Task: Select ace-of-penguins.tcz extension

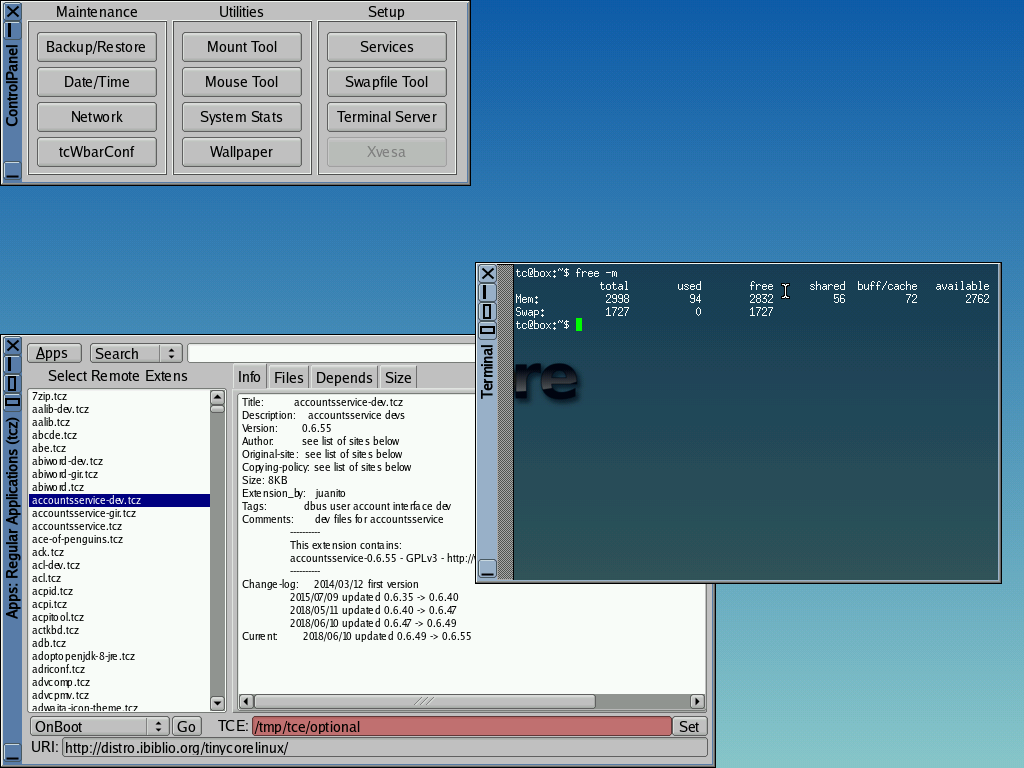Action: click(119, 539)
